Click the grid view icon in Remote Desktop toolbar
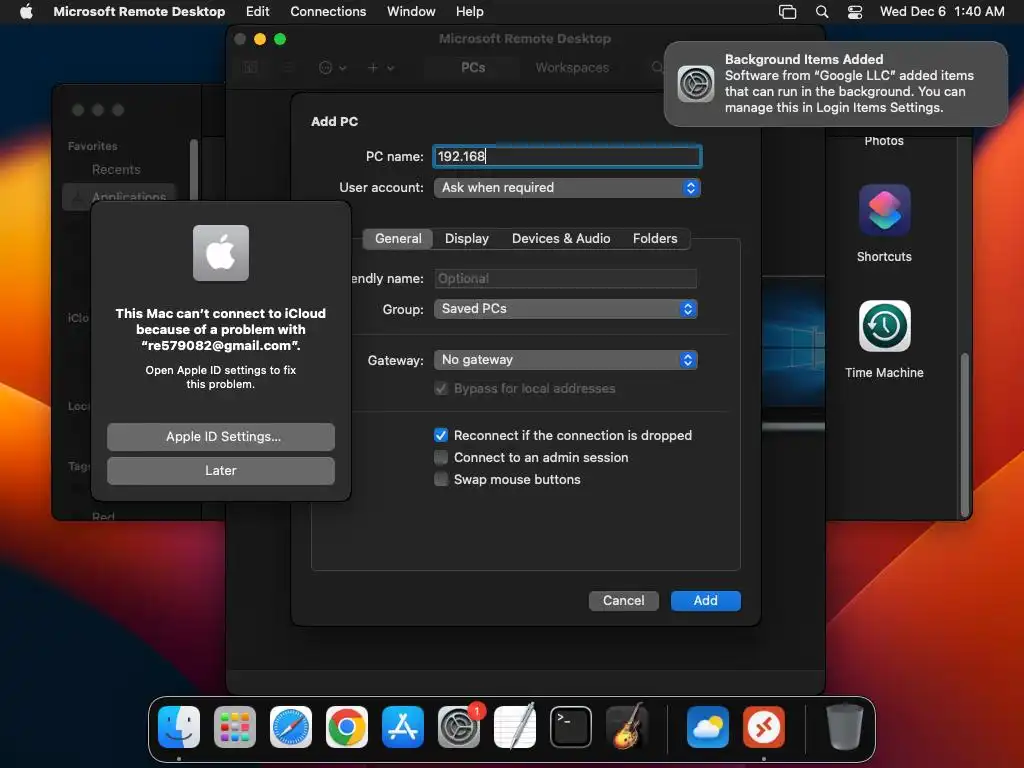Screen dimensions: 1024x768 click(250, 67)
